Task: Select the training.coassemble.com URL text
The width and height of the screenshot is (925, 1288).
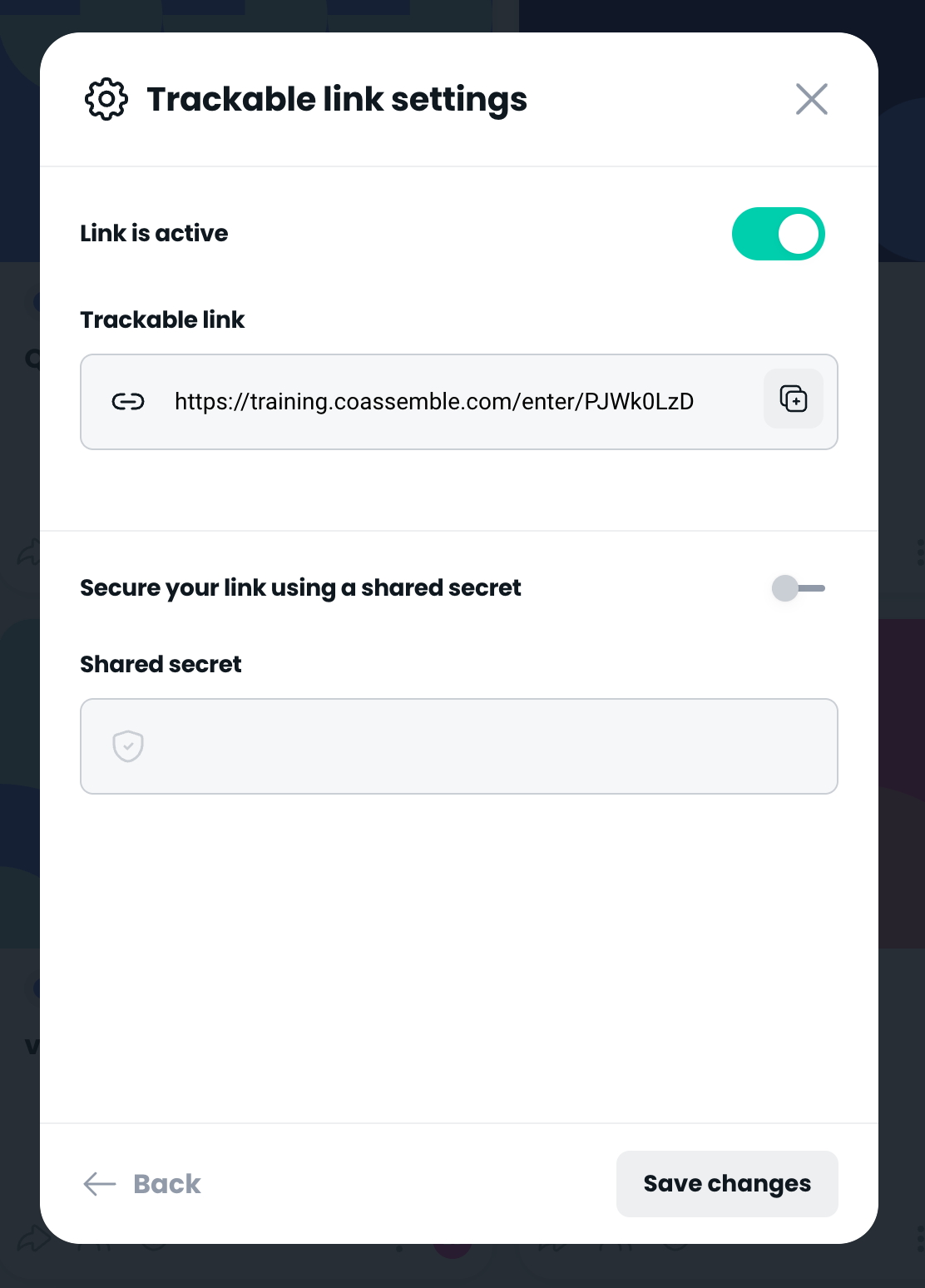Action: (433, 402)
